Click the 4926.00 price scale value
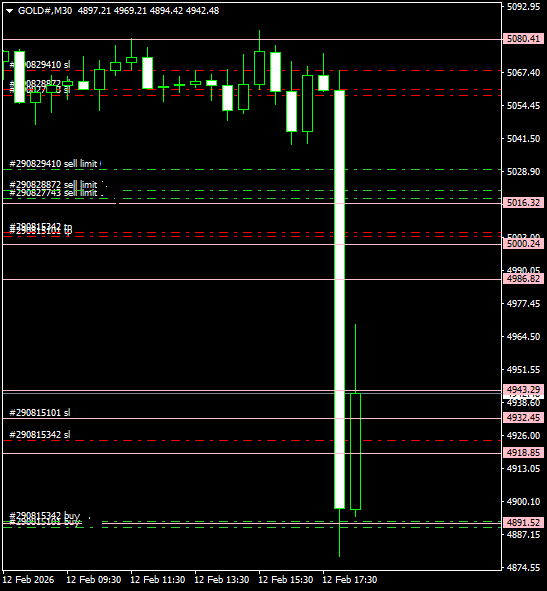 523,436
